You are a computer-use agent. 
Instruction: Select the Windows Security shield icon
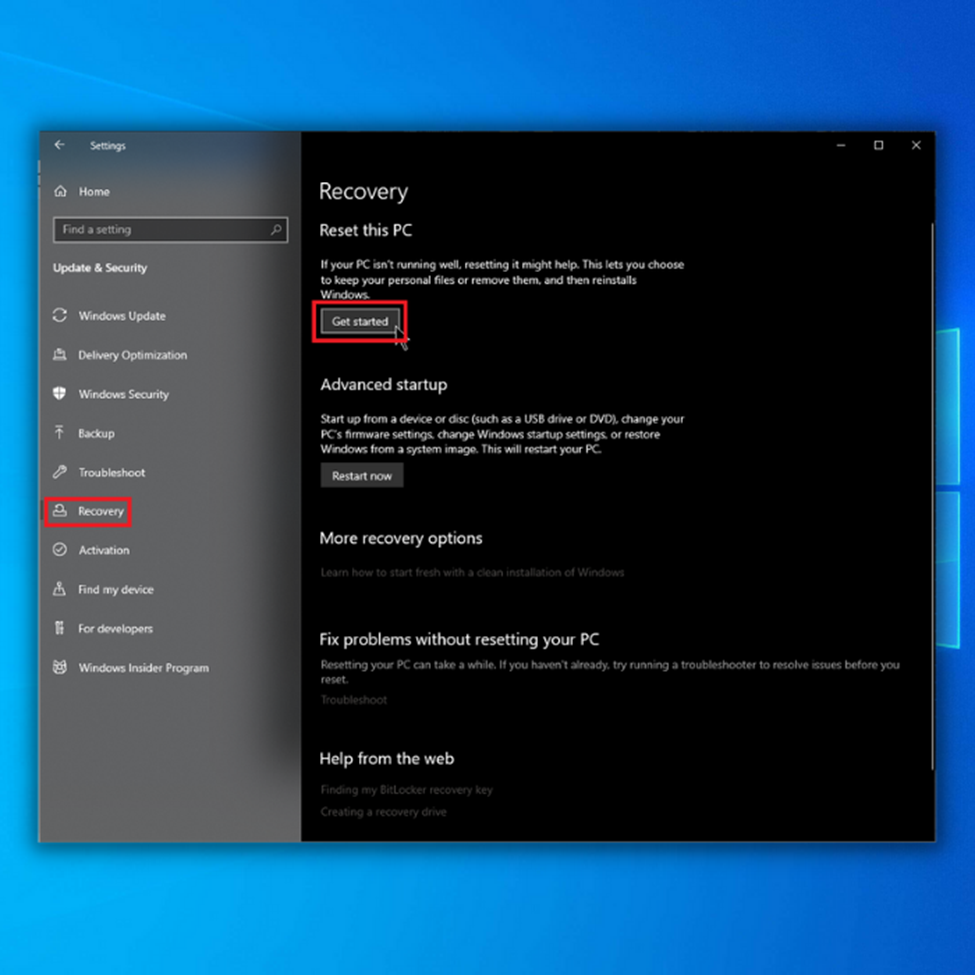[x=60, y=393]
